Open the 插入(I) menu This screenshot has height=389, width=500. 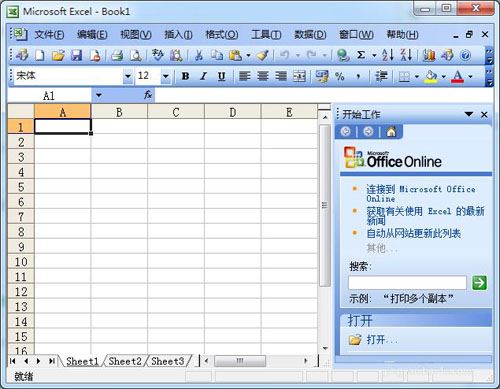pyautogui.click(x=178, y=34)
